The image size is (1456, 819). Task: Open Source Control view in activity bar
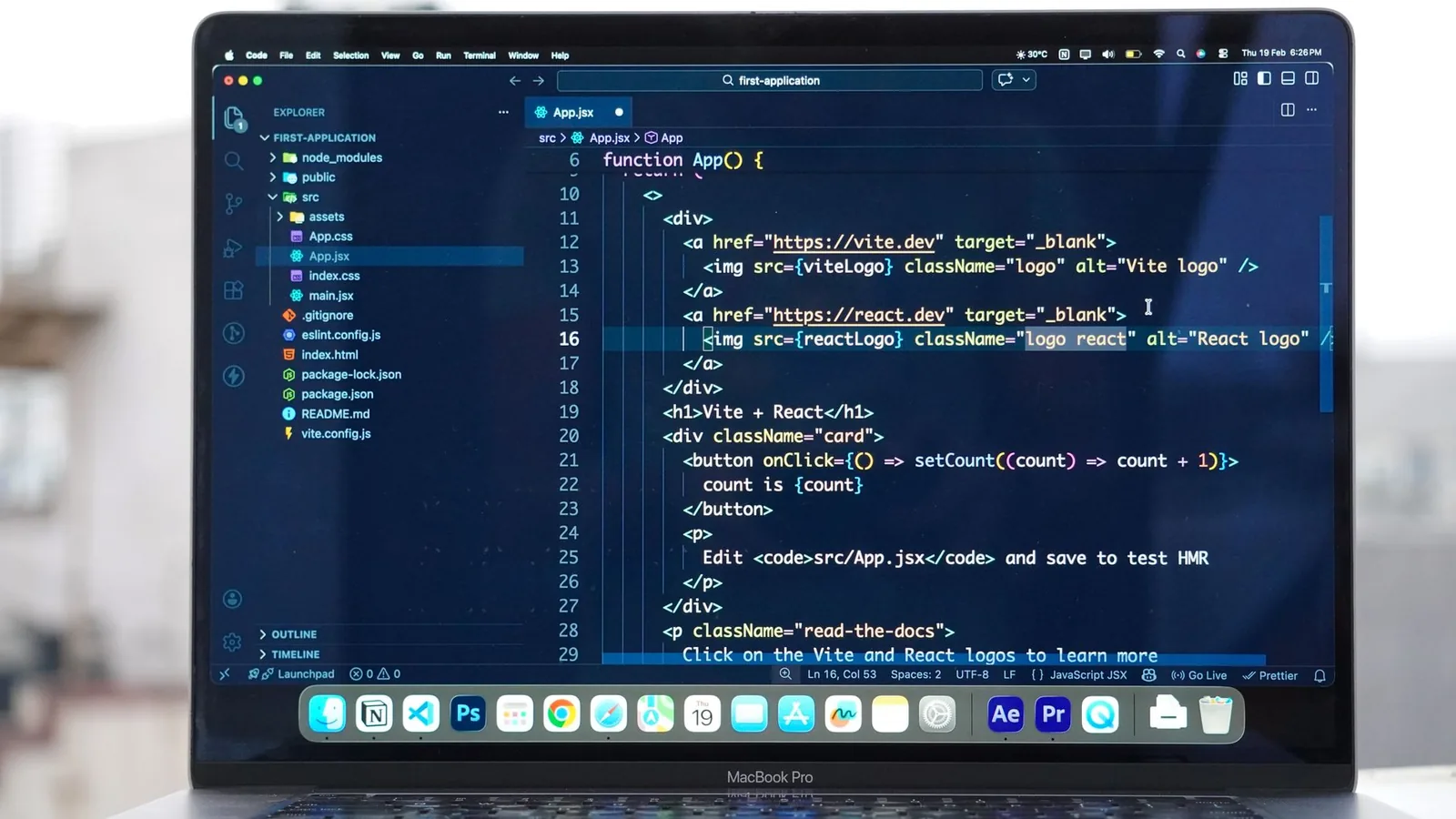pyautogui.click(x=234, y=204)
